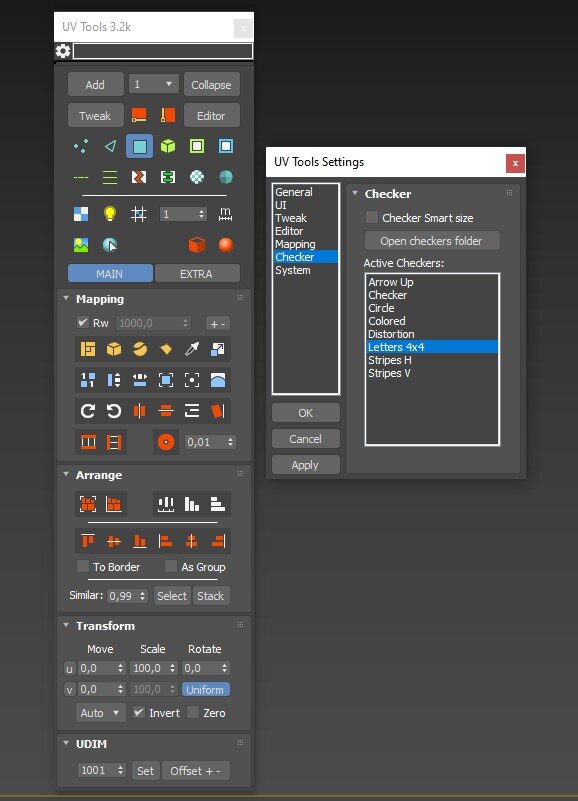Screen dimensions: 578x801
Task: Collapse the Arrange rollout
Action: coord(66,474)
